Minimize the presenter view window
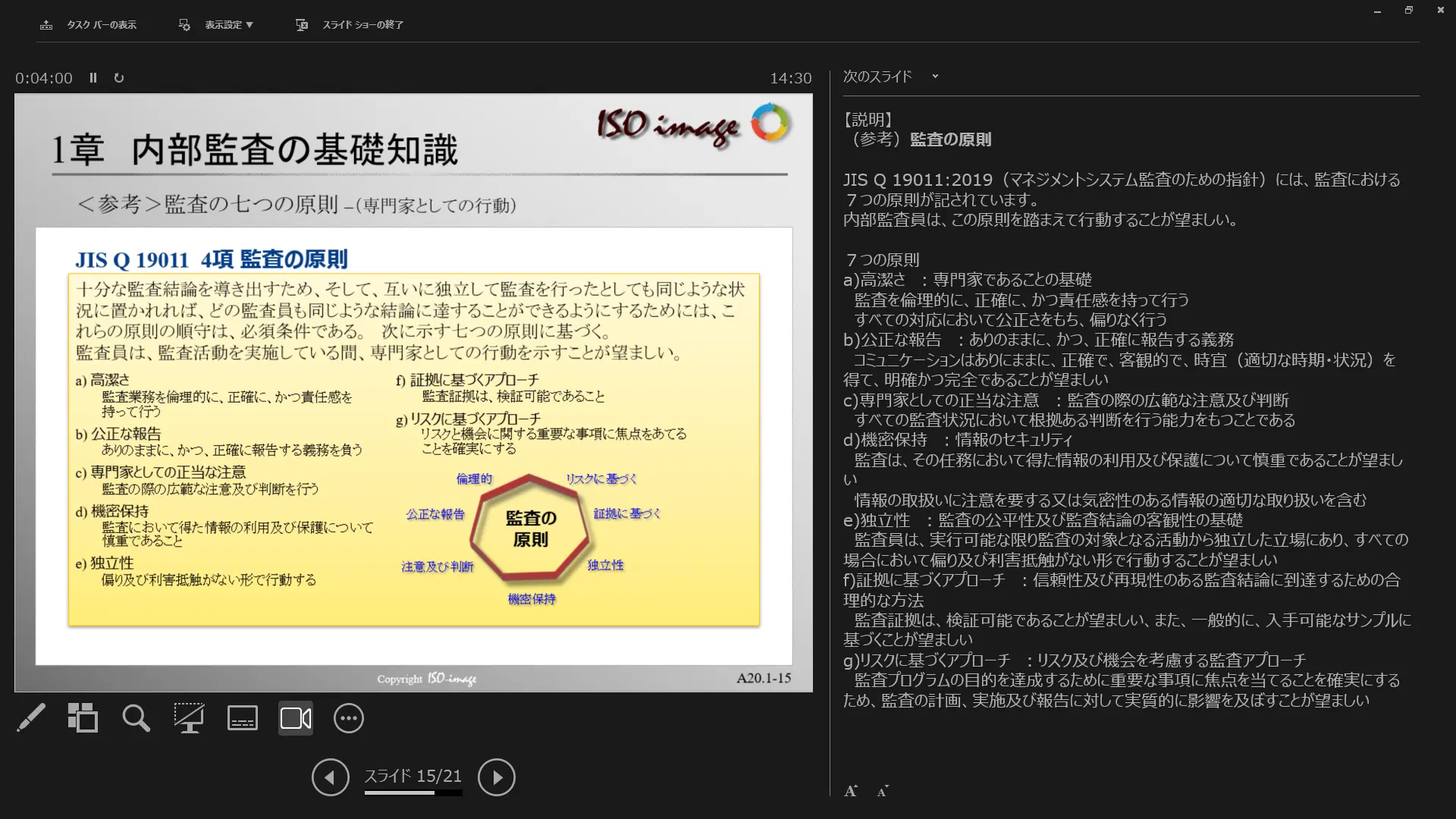The image size is (1456, 819). click(x=1377, y=11)
